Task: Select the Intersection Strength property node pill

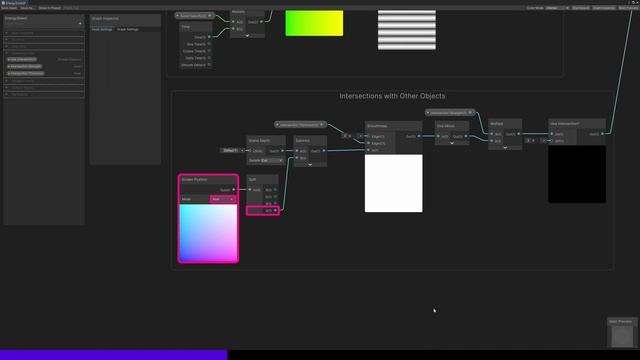Action: [x=450, y=113]
